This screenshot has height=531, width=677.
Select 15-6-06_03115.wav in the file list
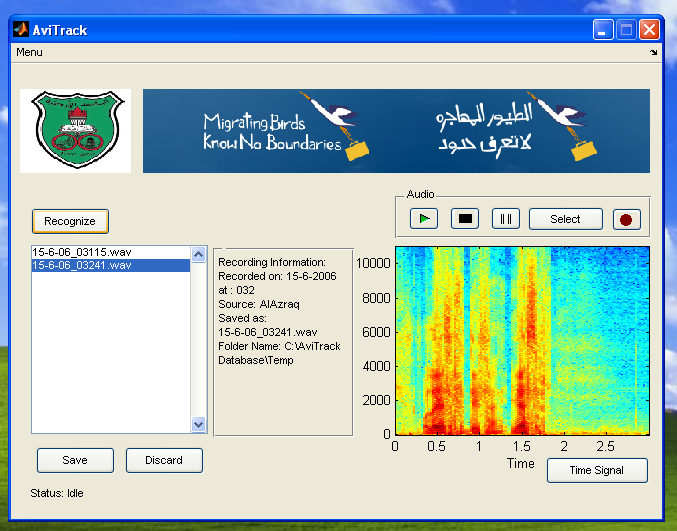111,252
